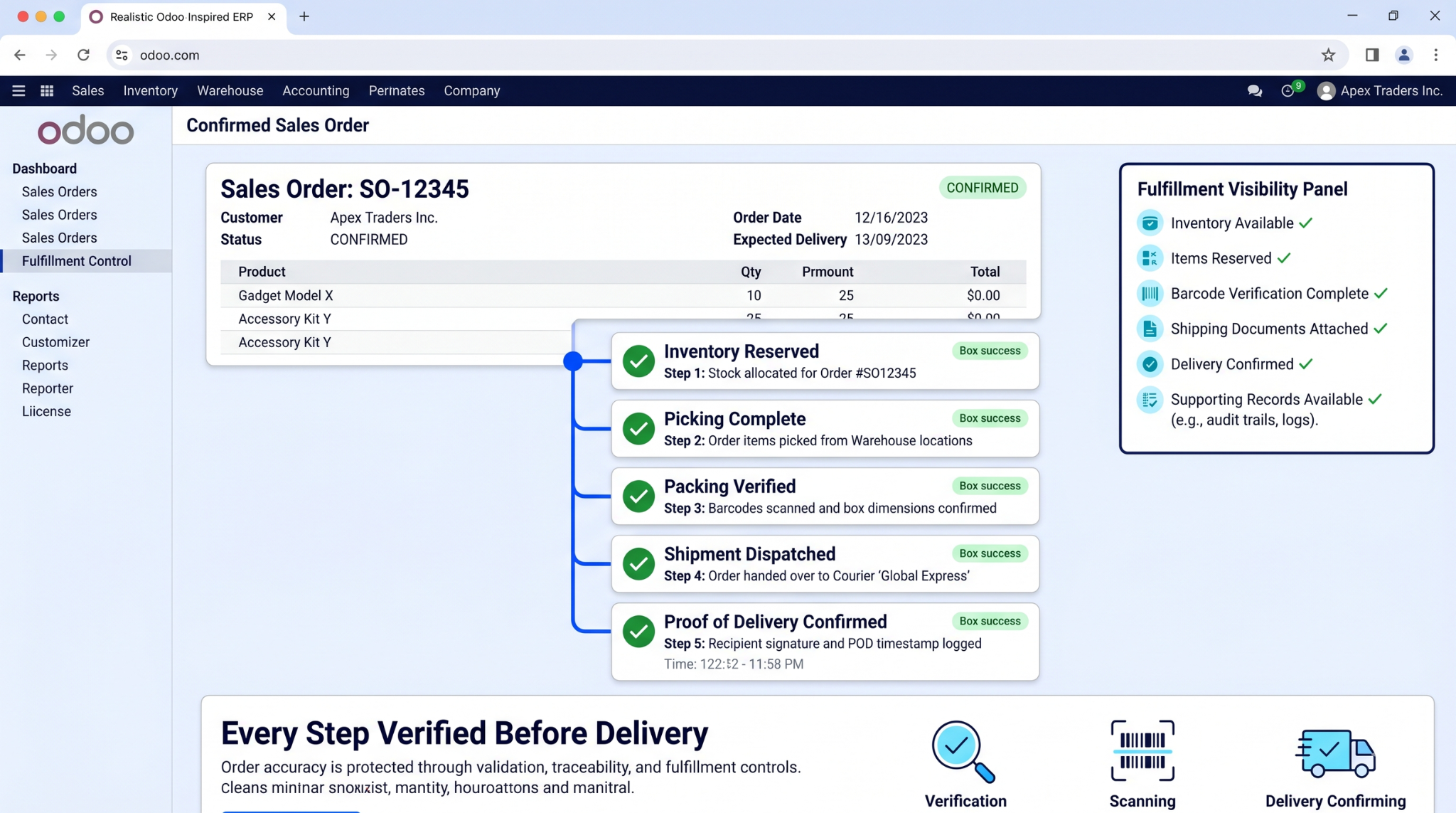Click the Supporting Records Available checklist icon
The height and width of the screenshot is (813, 1456).
click(x=1150, y=400)
